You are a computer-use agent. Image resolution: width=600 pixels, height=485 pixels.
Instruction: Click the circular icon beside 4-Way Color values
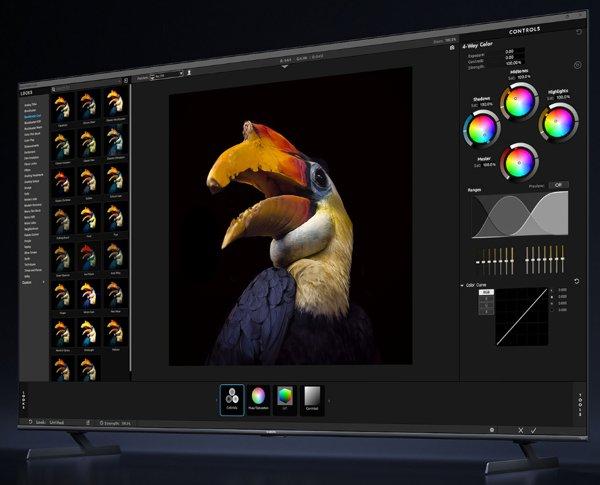point(577,65)
